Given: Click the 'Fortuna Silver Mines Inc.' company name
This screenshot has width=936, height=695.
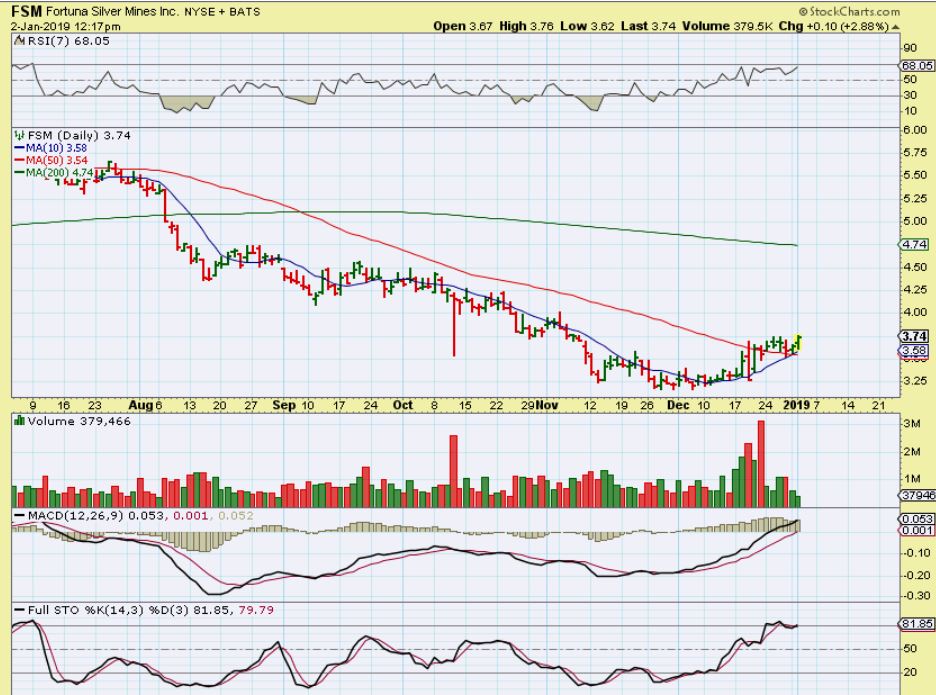Looking at the screenshot, I should pyautogui.click(x=112, y=11).
